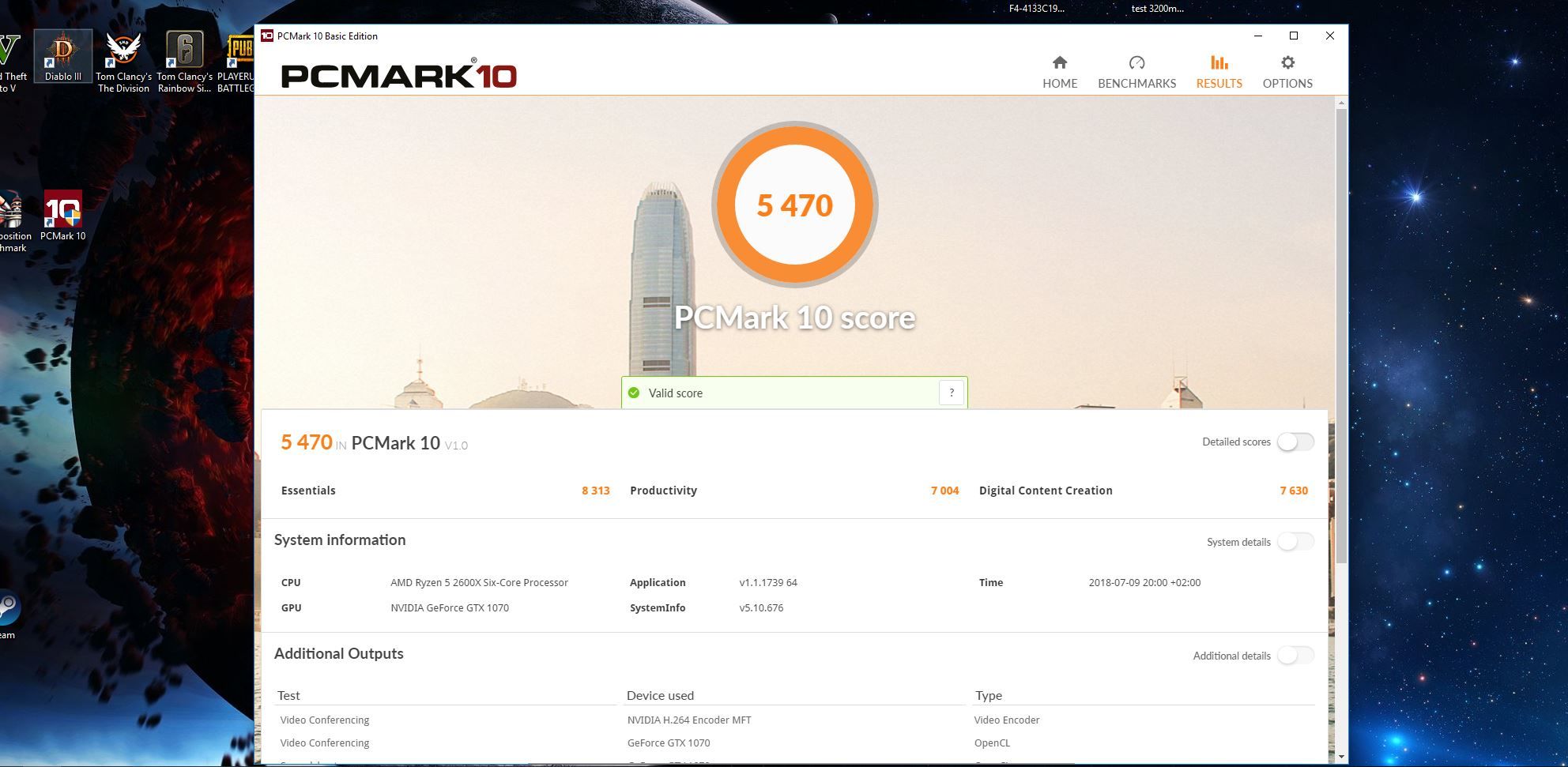Click the Additional Outputs heading

pyautogui.click(x=339, y=654)
